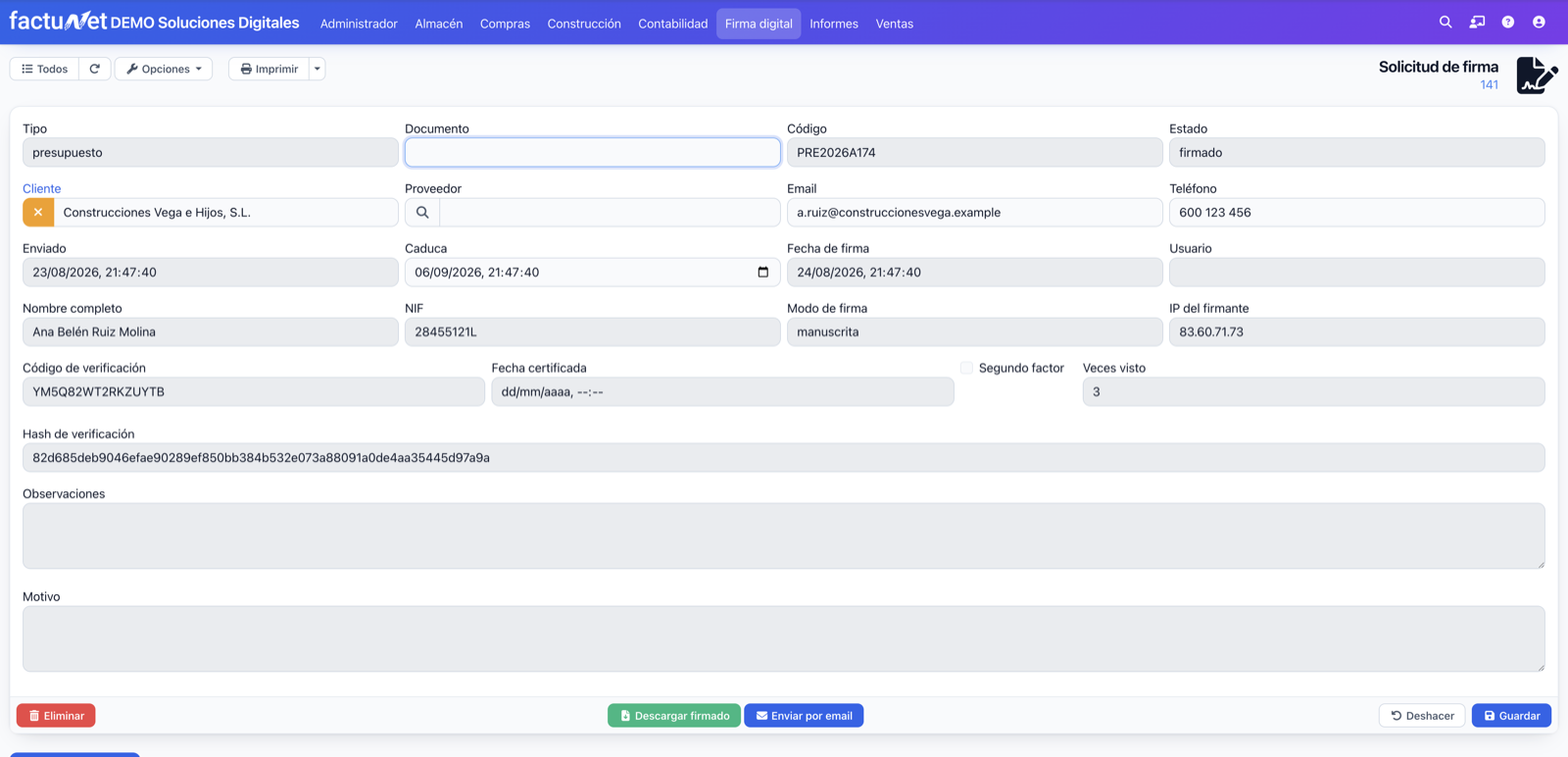Open the user account icon

[x=1539, y=23]
